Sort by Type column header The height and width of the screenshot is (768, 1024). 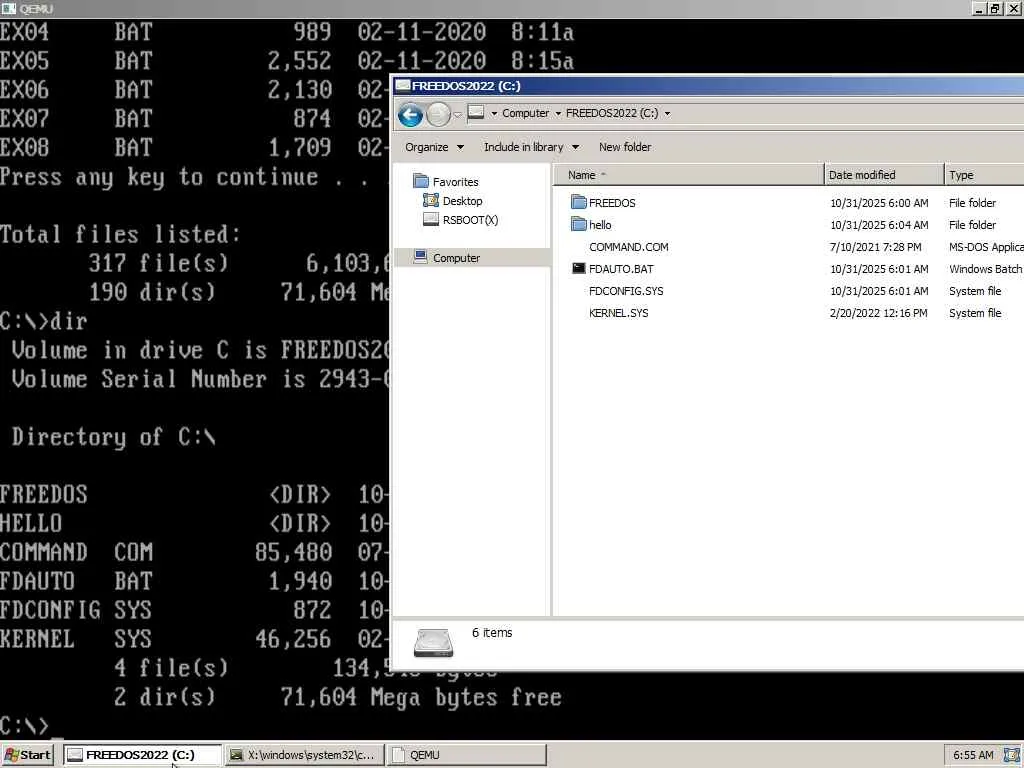click(x=984, y=175)
